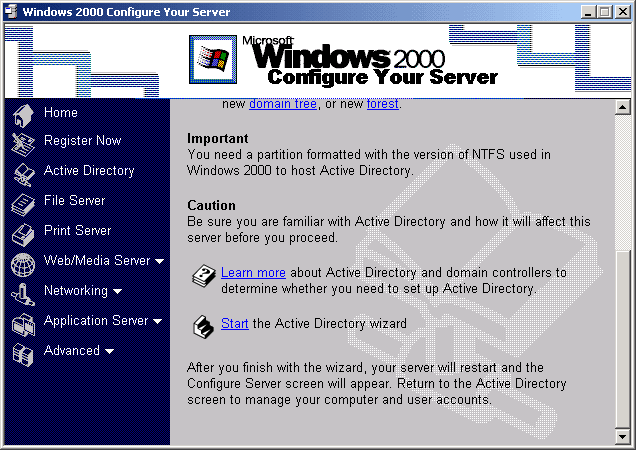The width and height of the screenshot is (636, 450).
Task: Click the paragraph starting 'After you finish'
Action: point(377,383)
